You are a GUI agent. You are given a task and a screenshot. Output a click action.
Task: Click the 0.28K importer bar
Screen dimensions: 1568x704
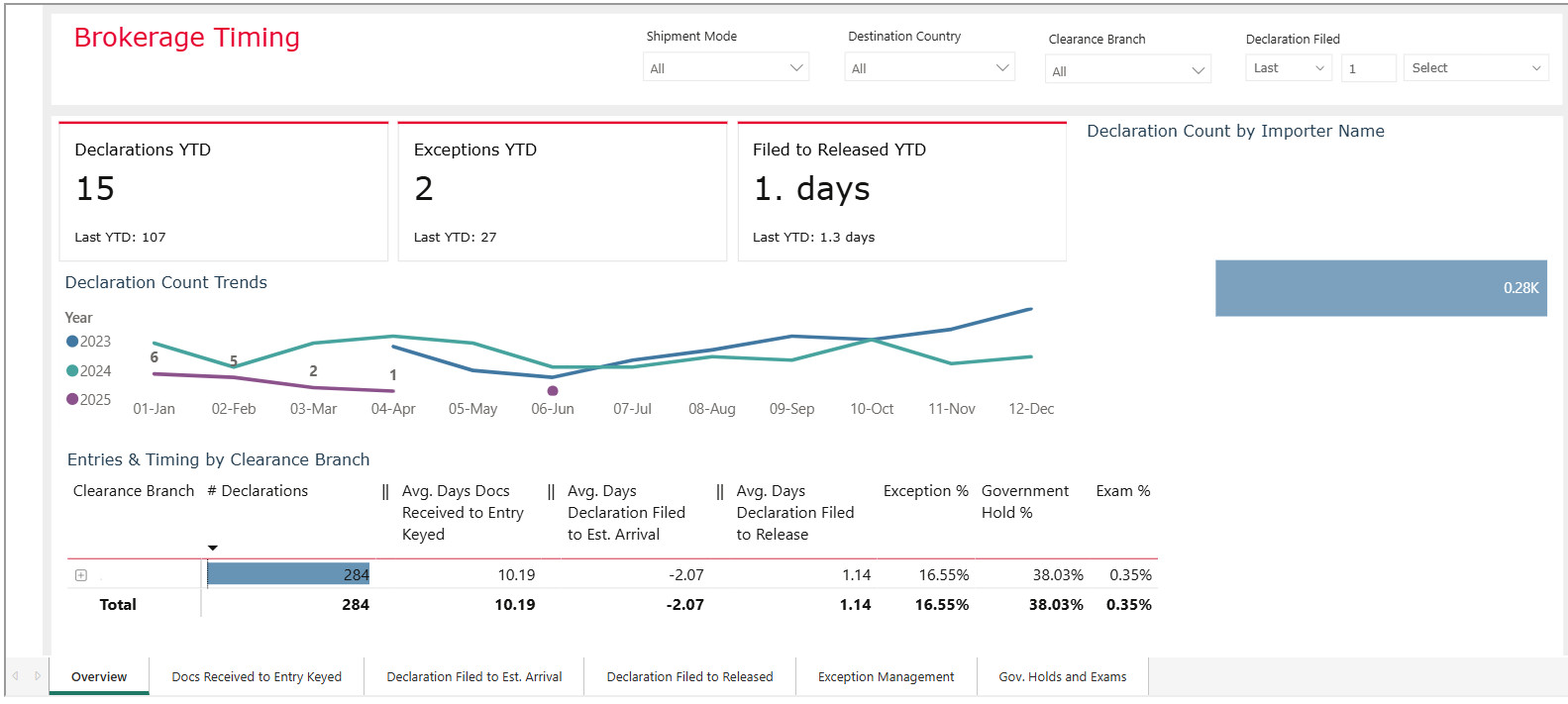pyautogui.click(x=1380, y=288)
